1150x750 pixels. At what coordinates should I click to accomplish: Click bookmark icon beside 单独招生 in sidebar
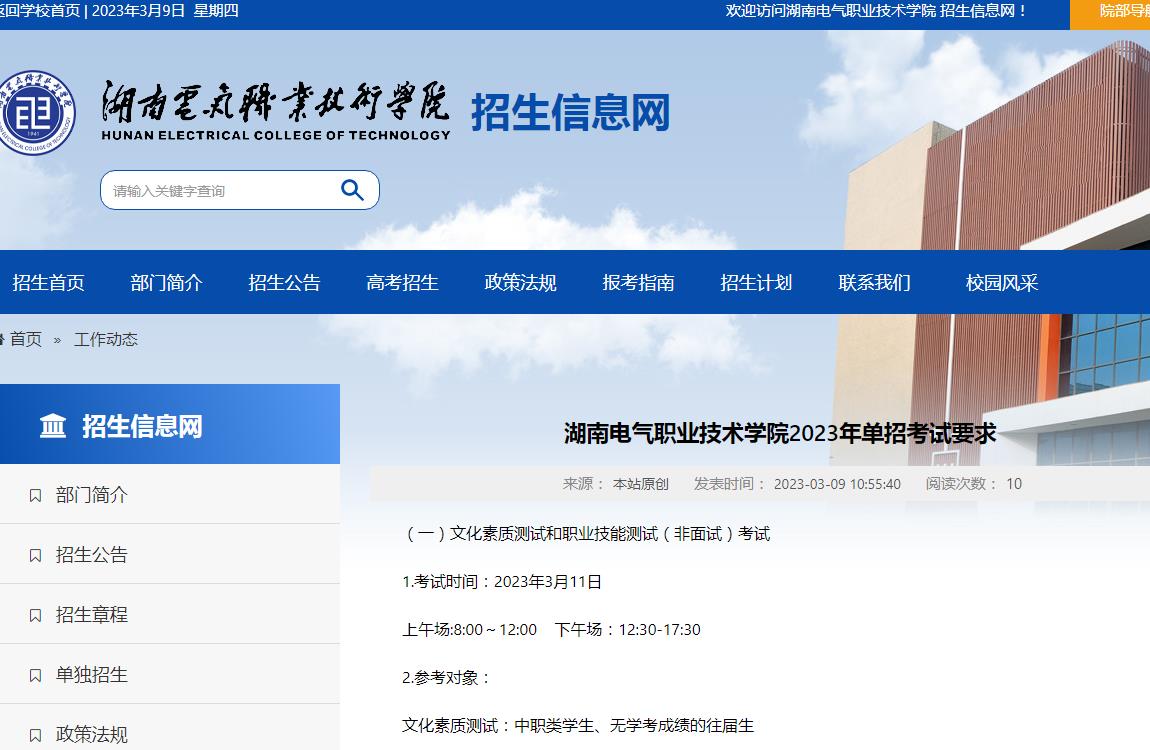tap(35, 676)
